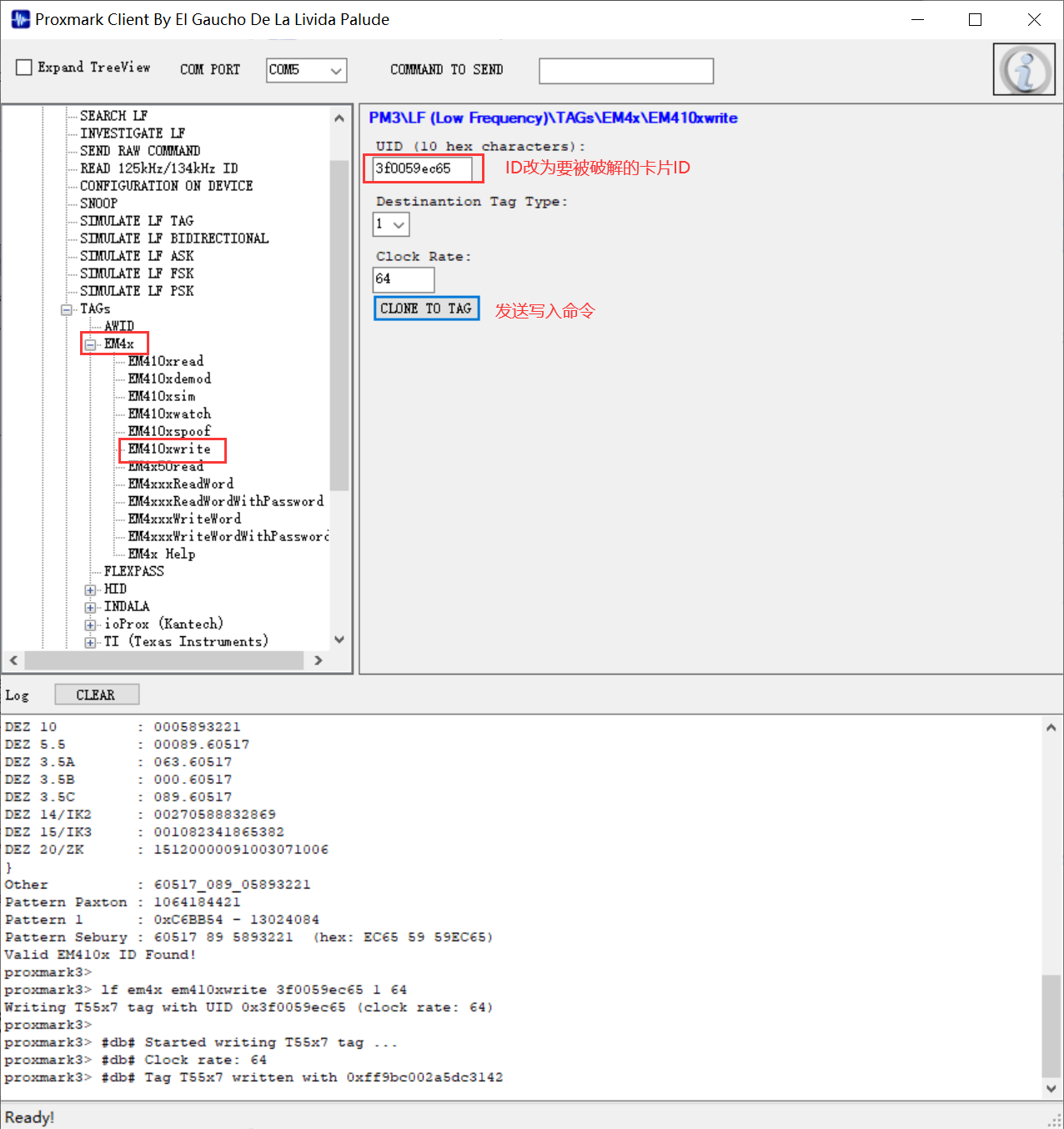Select SEND RAW COMMAND tree item
Image resolution: width=1064 pixels, height=1129 pixels.
tap(140, 151)
